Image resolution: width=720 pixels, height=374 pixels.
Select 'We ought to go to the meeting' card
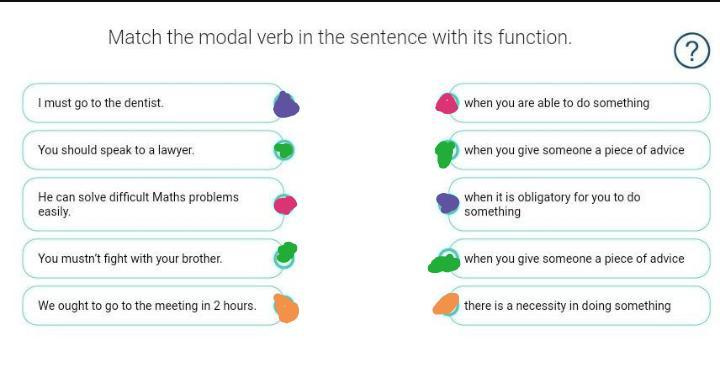(153, 306)
